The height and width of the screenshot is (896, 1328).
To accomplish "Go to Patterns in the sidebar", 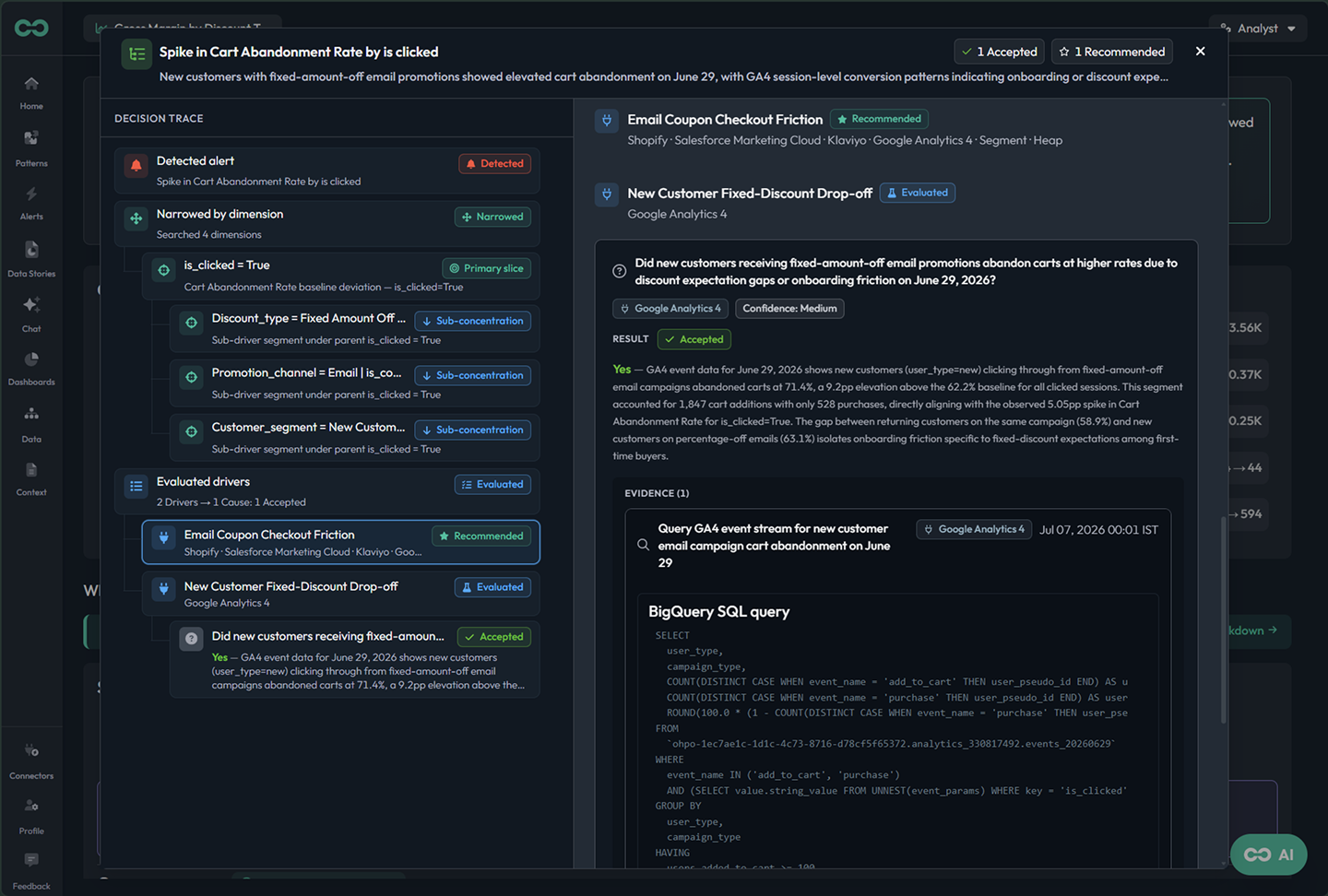I will coord(31,147).
